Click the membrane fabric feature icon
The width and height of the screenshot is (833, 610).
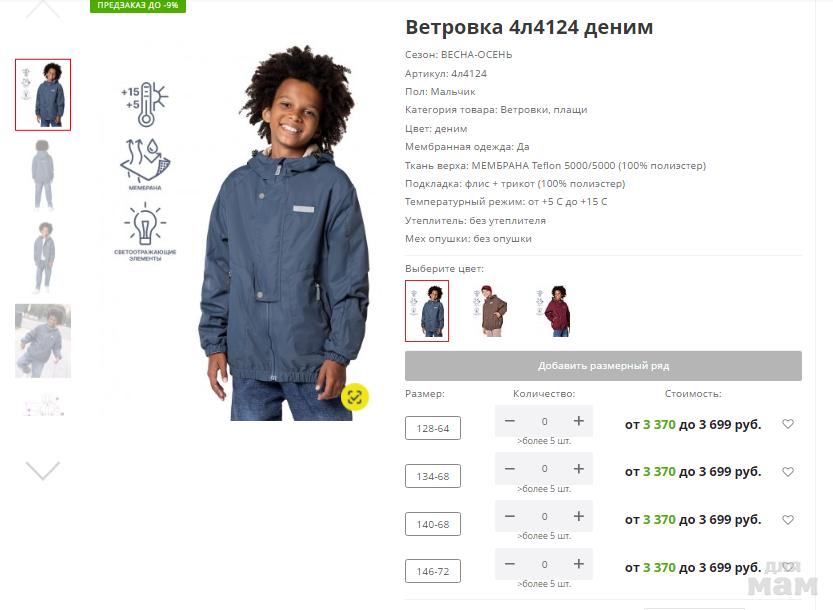pos(144,164)
